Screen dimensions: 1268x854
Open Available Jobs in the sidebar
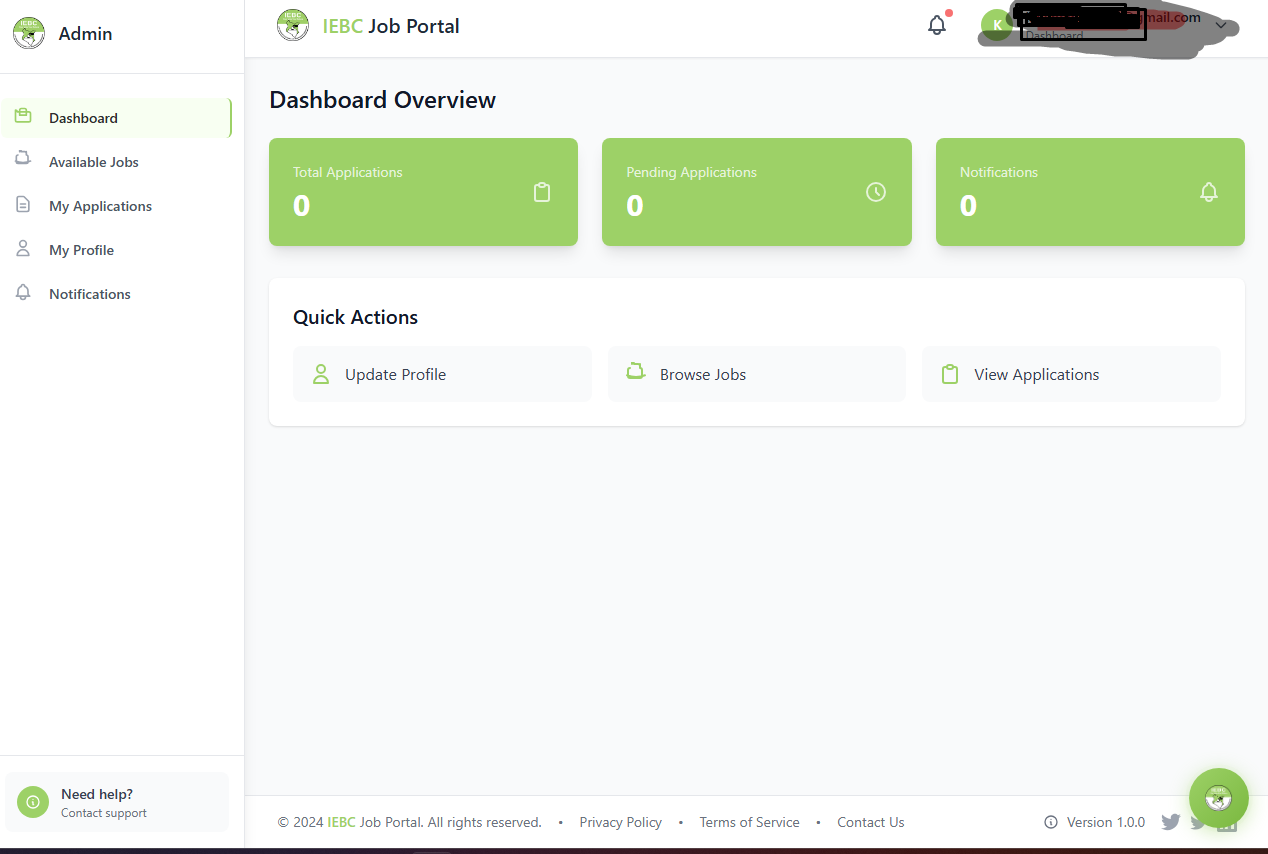coord(94,162)
